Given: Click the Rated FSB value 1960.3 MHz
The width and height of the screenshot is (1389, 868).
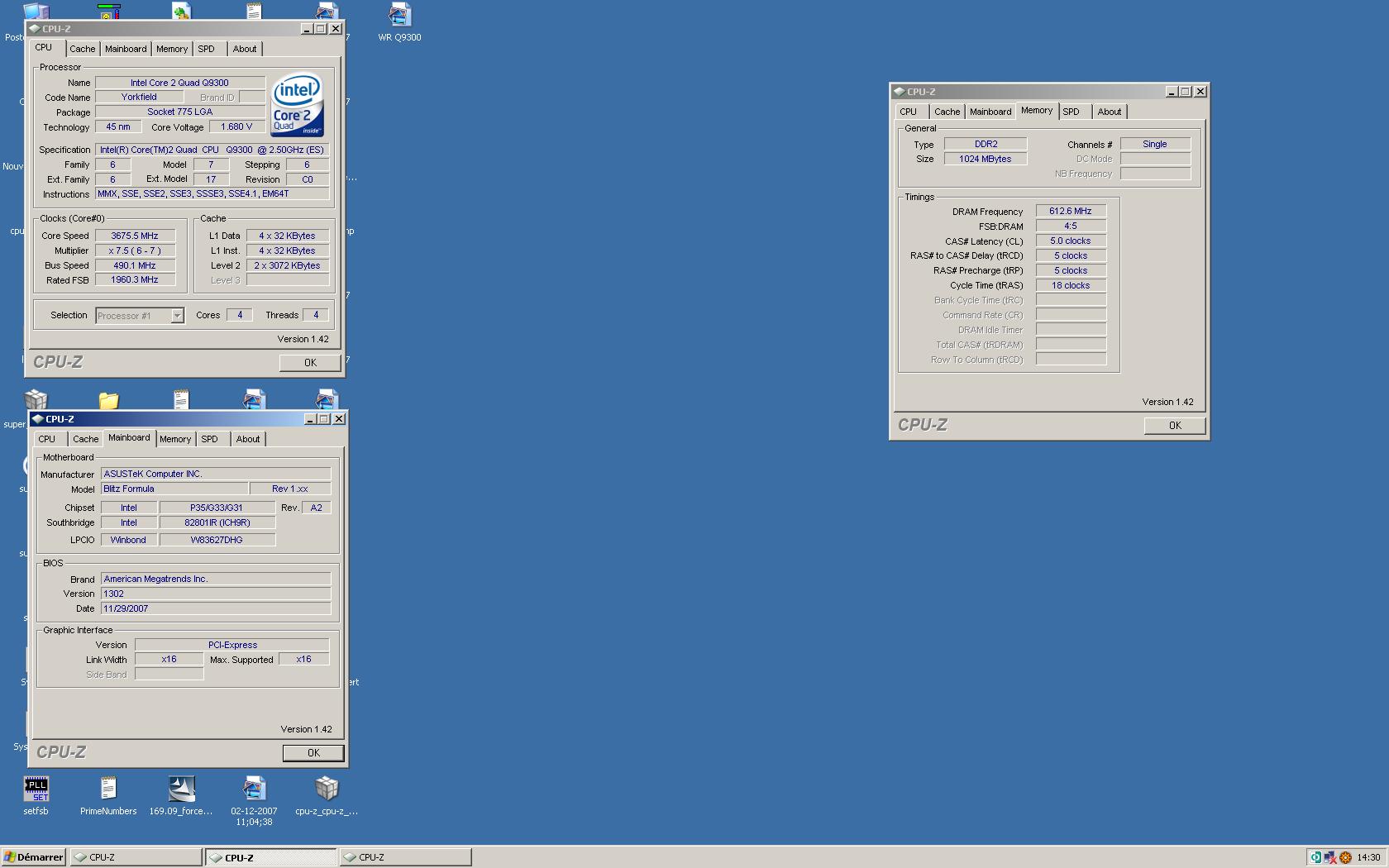Looking at the screenshot, I should (135, 280).
